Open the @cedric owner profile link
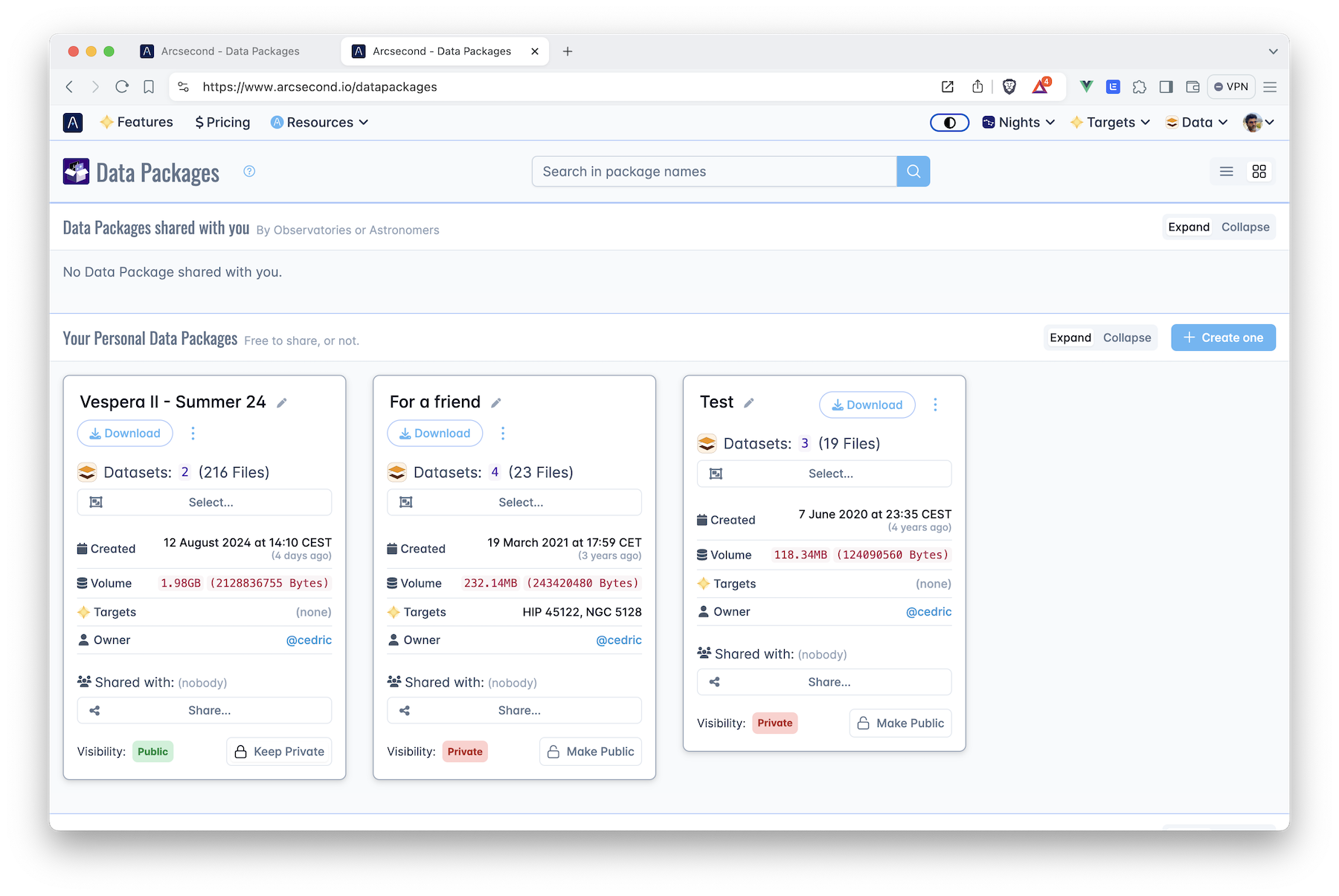 coord(308,639)
